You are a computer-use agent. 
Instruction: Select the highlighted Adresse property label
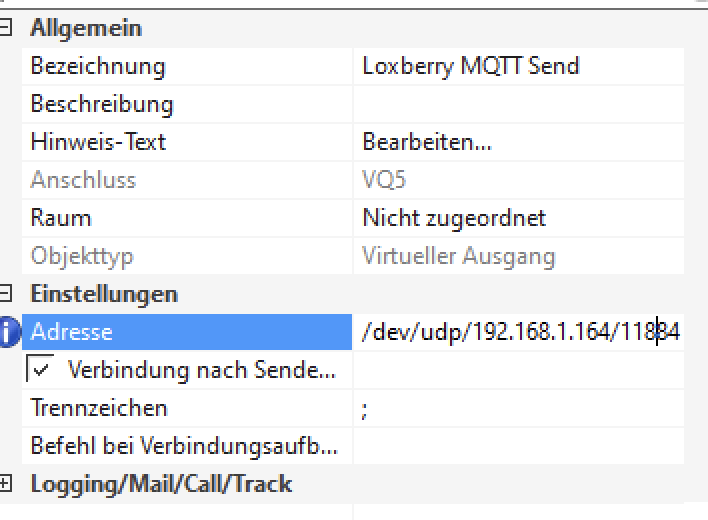click(x=72, y=332)
